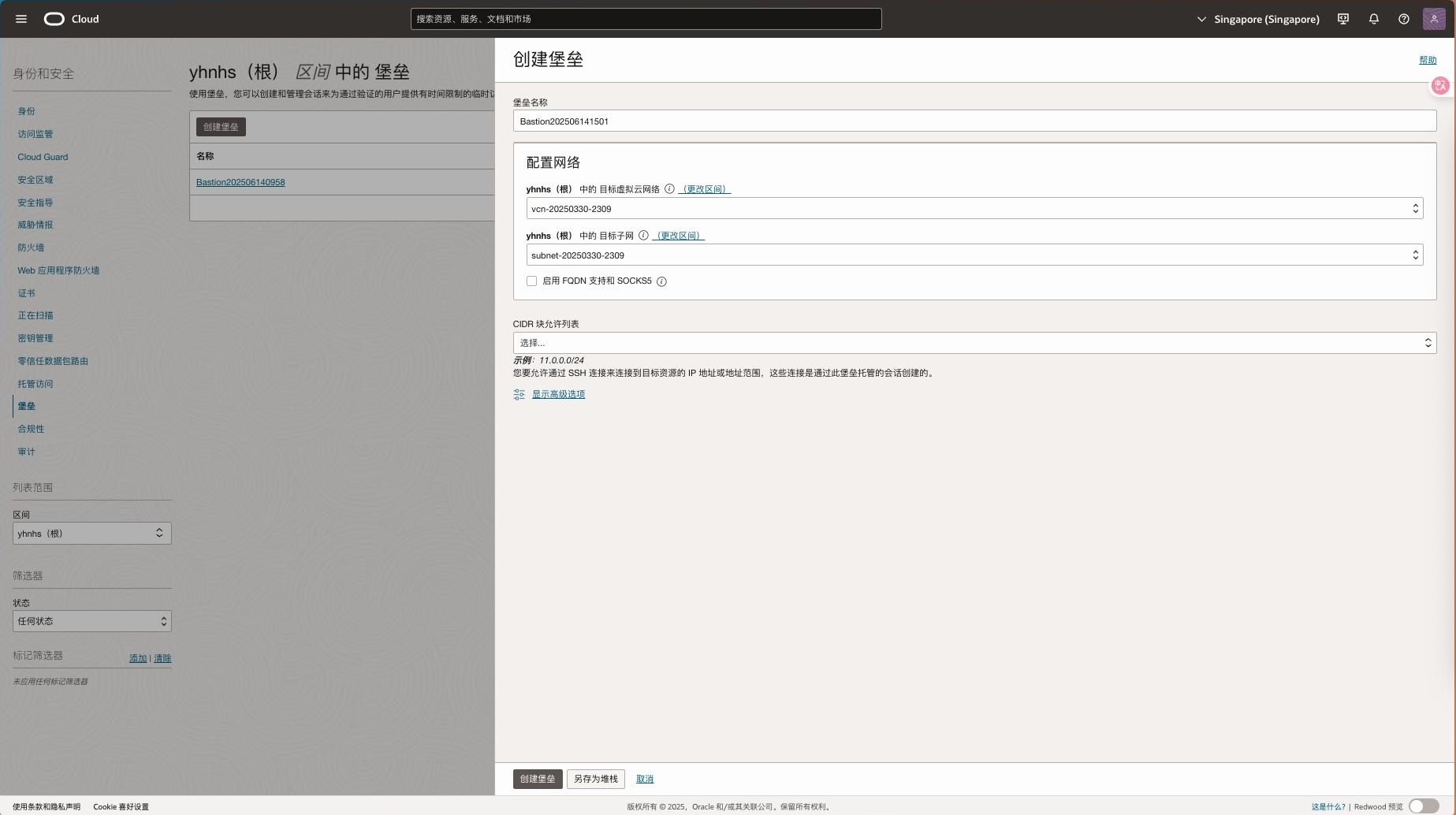Click 更改区间 link beside target VCN
Screen dimensions: 1456x815
click(705, 190)
